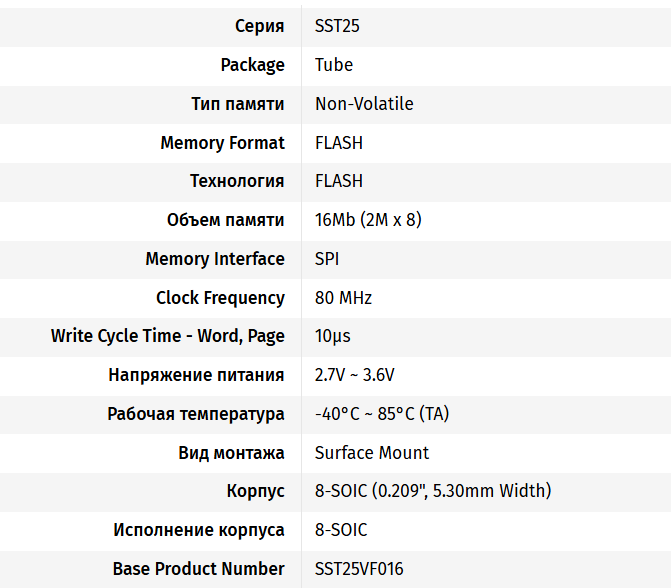Click the Clock Frequency label
Screen dimensions: 671x588
(x=220, y=298)
